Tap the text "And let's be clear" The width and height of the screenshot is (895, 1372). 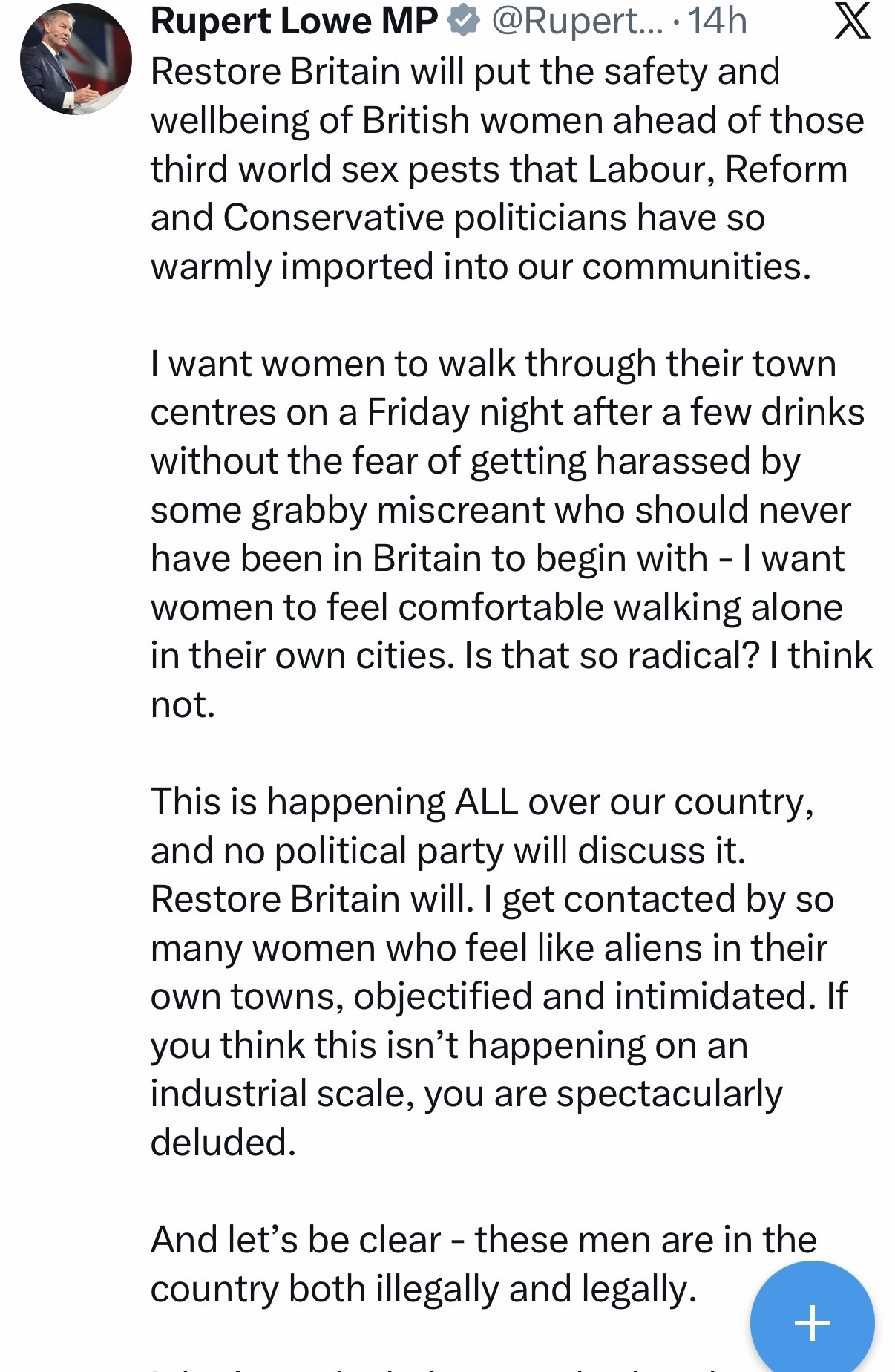coord(296,1240)
